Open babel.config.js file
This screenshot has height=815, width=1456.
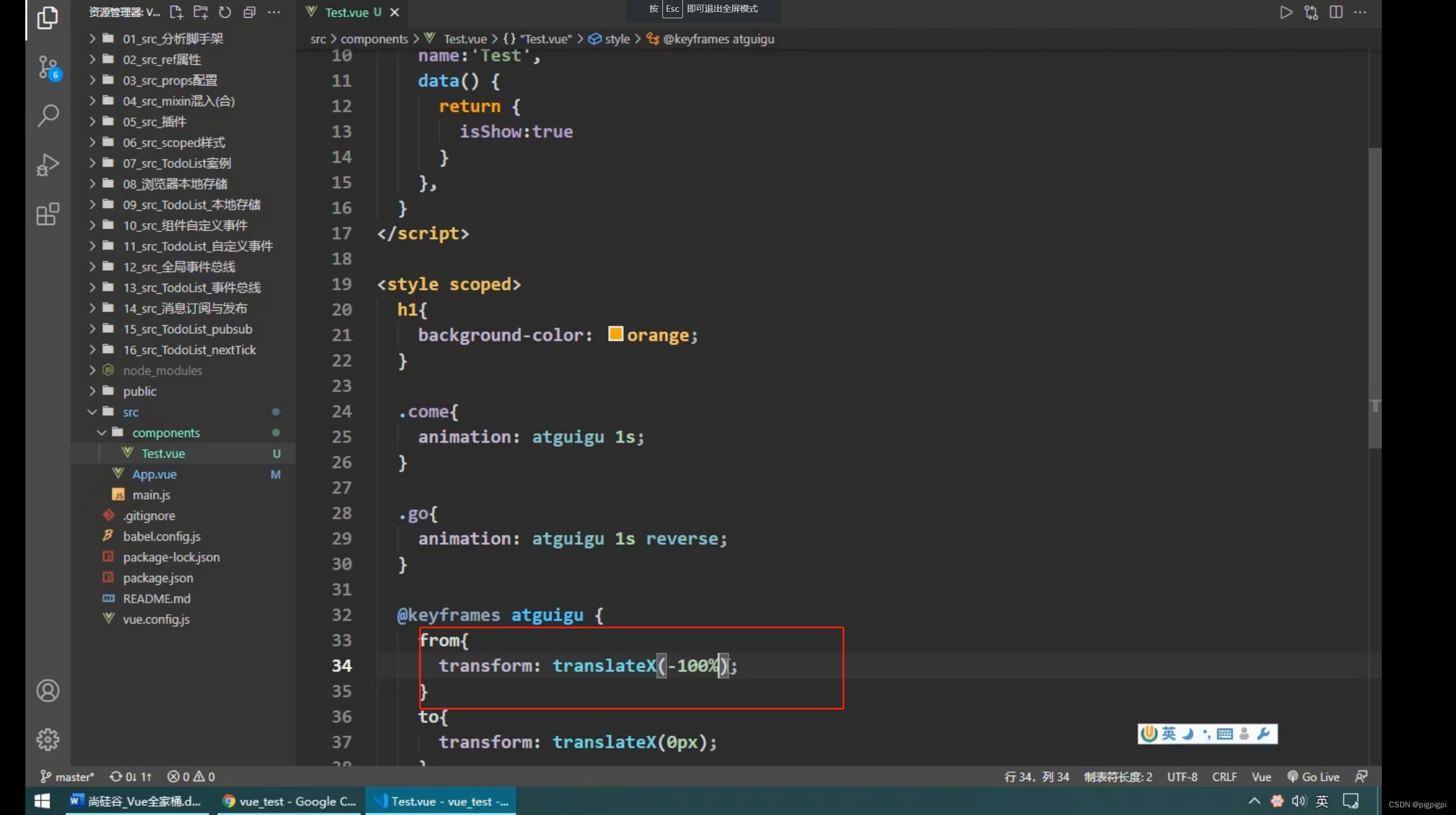click(x=183, y=536)
